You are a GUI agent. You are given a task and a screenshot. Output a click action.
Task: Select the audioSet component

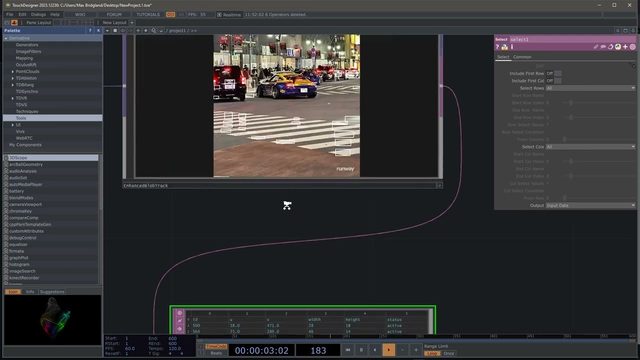point(18,178)
